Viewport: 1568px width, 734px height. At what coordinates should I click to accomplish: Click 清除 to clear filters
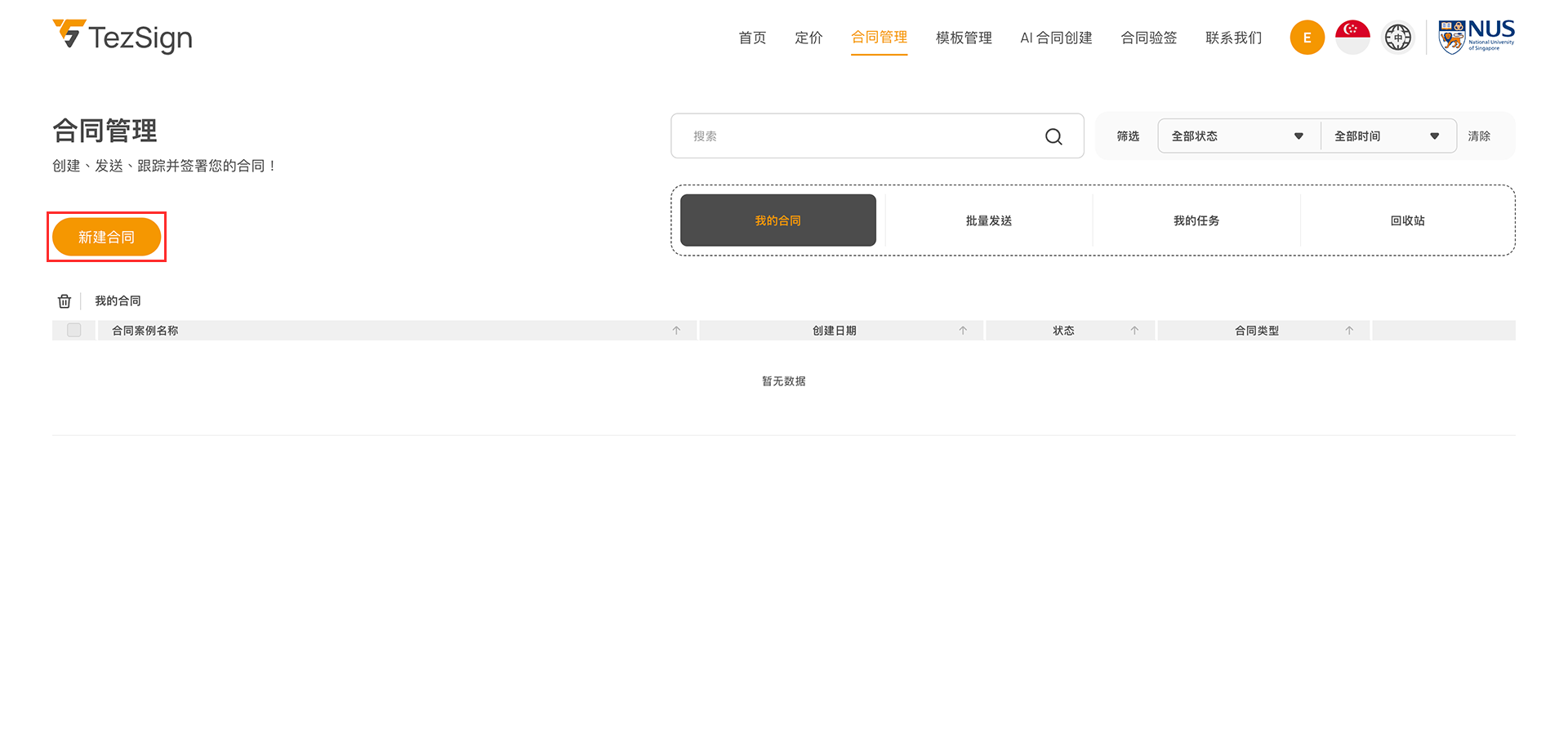1478,136
